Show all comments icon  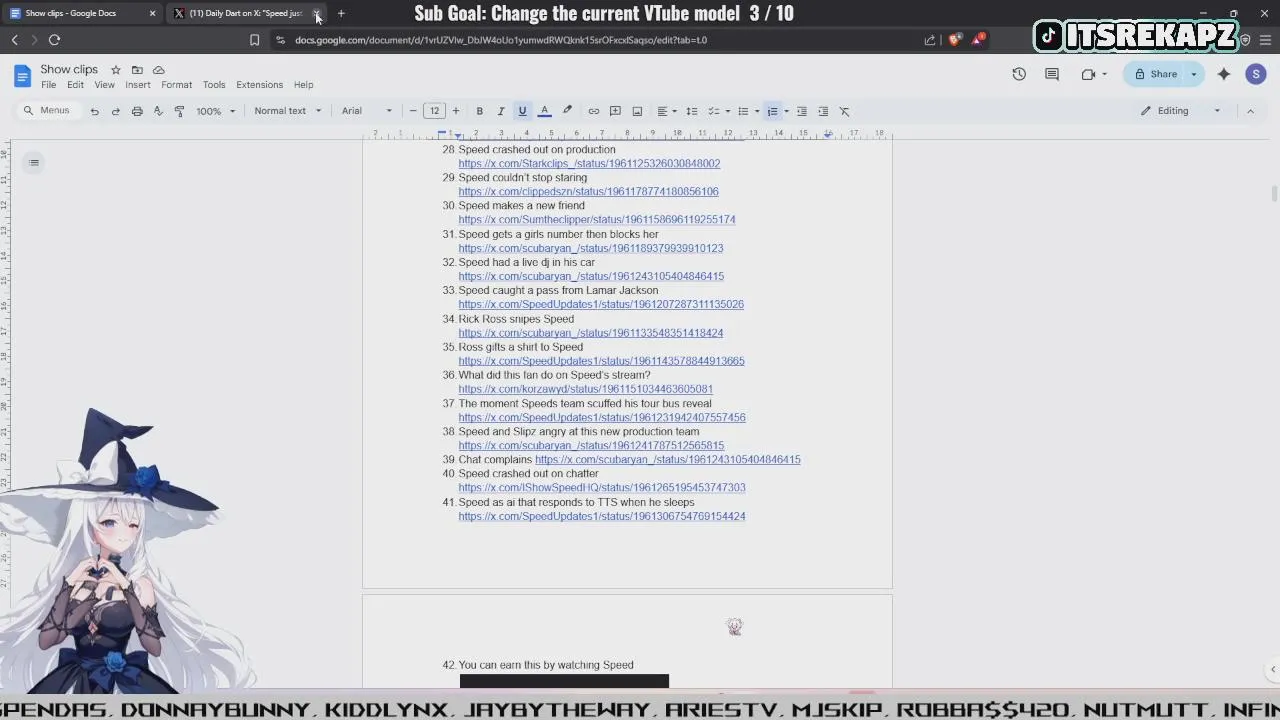1052,74
